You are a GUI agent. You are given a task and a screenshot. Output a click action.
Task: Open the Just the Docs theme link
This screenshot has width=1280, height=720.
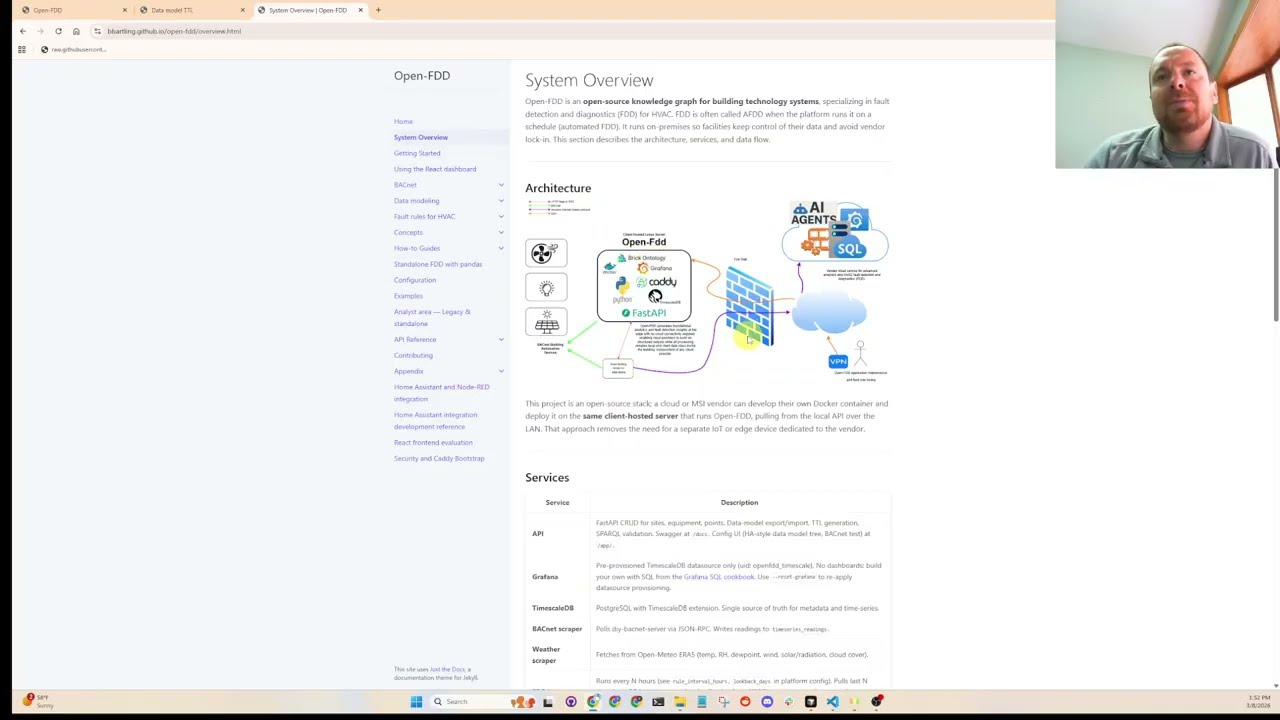click(x=448, y=670)
